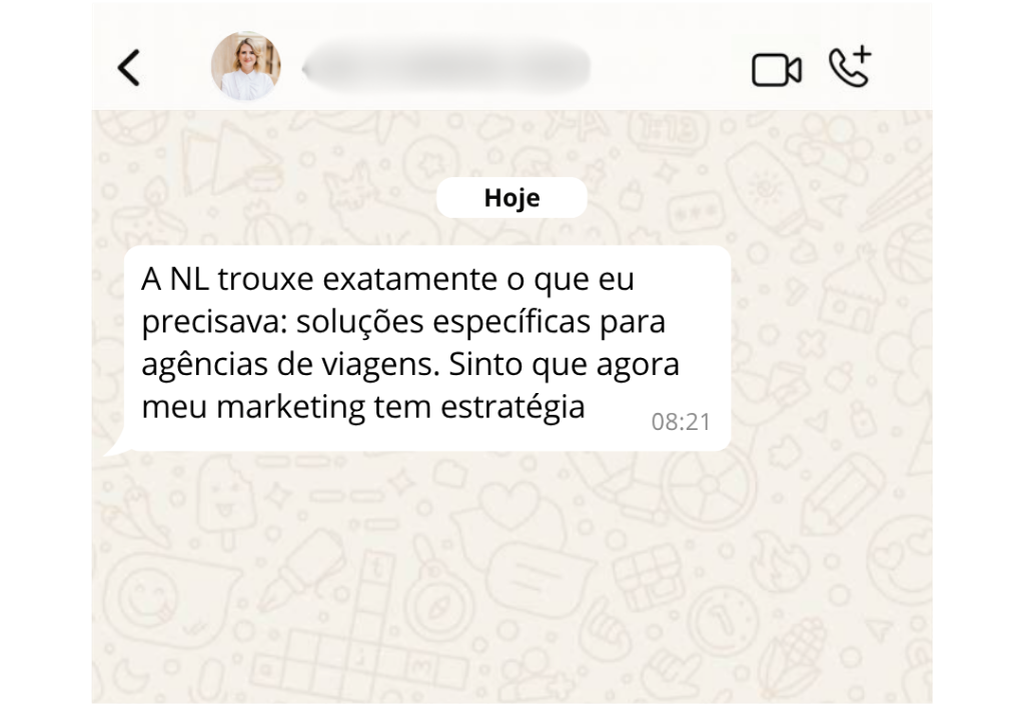
Task: Click the word "trouxe" in the message
Action: (x=266, y=280)
